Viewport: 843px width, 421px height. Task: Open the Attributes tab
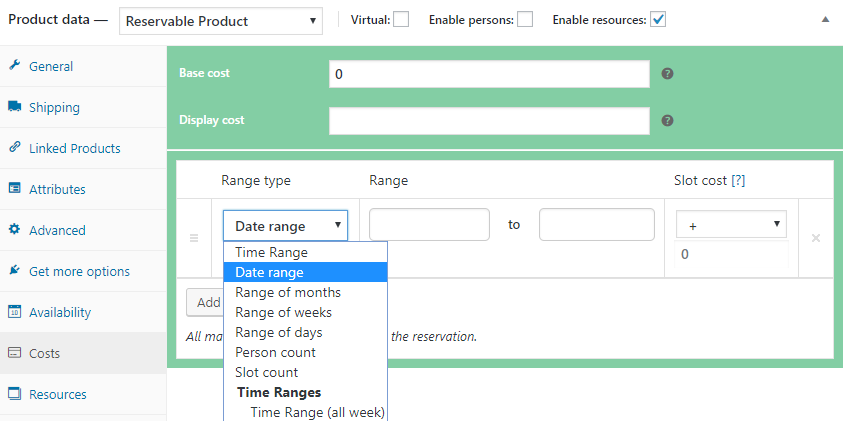[x=57, y=189]
